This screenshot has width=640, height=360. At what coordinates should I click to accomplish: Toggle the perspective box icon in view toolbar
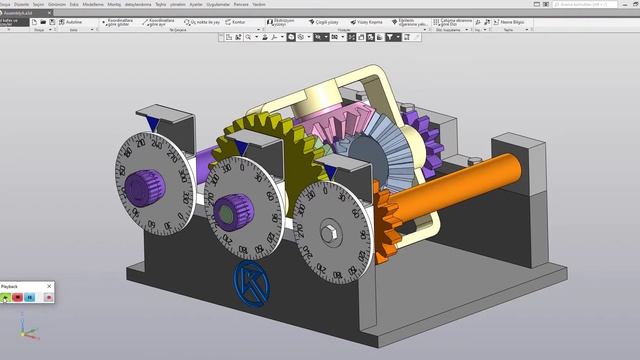click(x=361, y=37)
